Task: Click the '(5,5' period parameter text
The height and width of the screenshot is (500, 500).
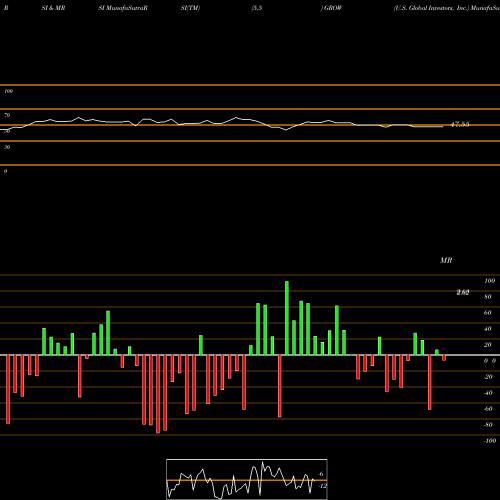Action: point(257,8)
